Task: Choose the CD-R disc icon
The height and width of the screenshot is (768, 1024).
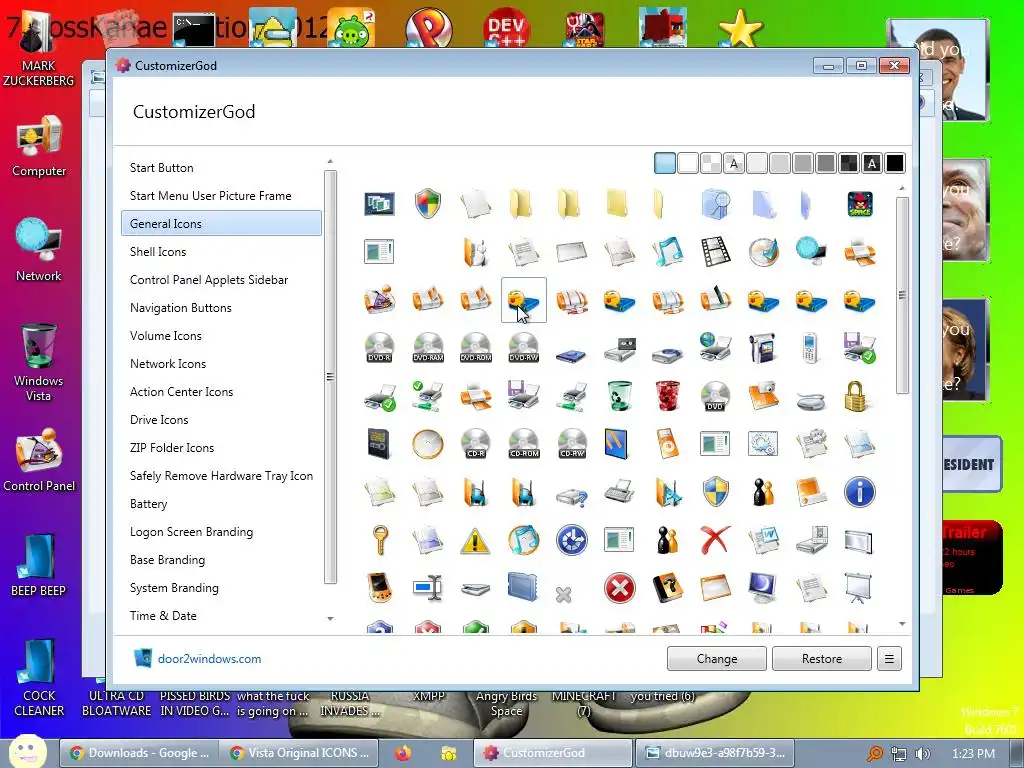Action: [475, 444]
